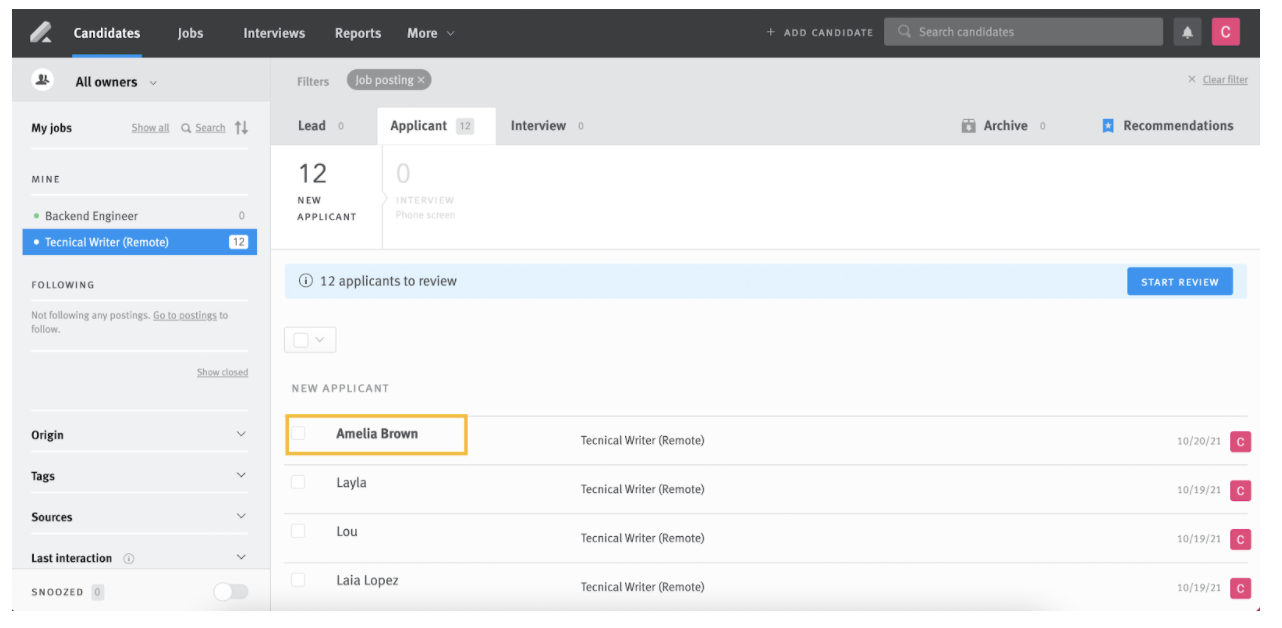Screen dimensions: 1282x628
Task: Remove the Job posting filter chip
Action: (421, 80)
